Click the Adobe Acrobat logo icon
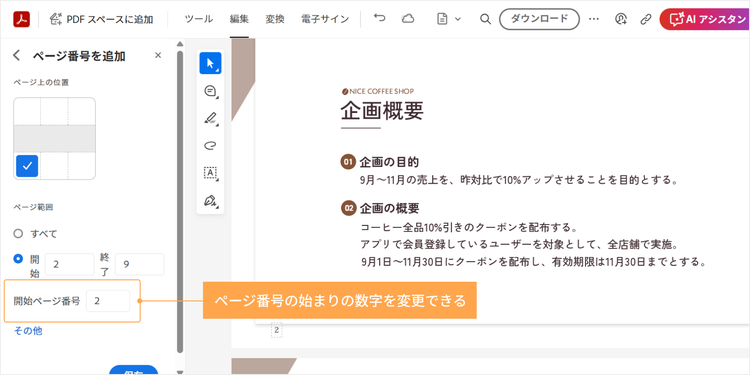Viewport: 750px width, 375px height. pyautogui.click(x=22, y=19)
